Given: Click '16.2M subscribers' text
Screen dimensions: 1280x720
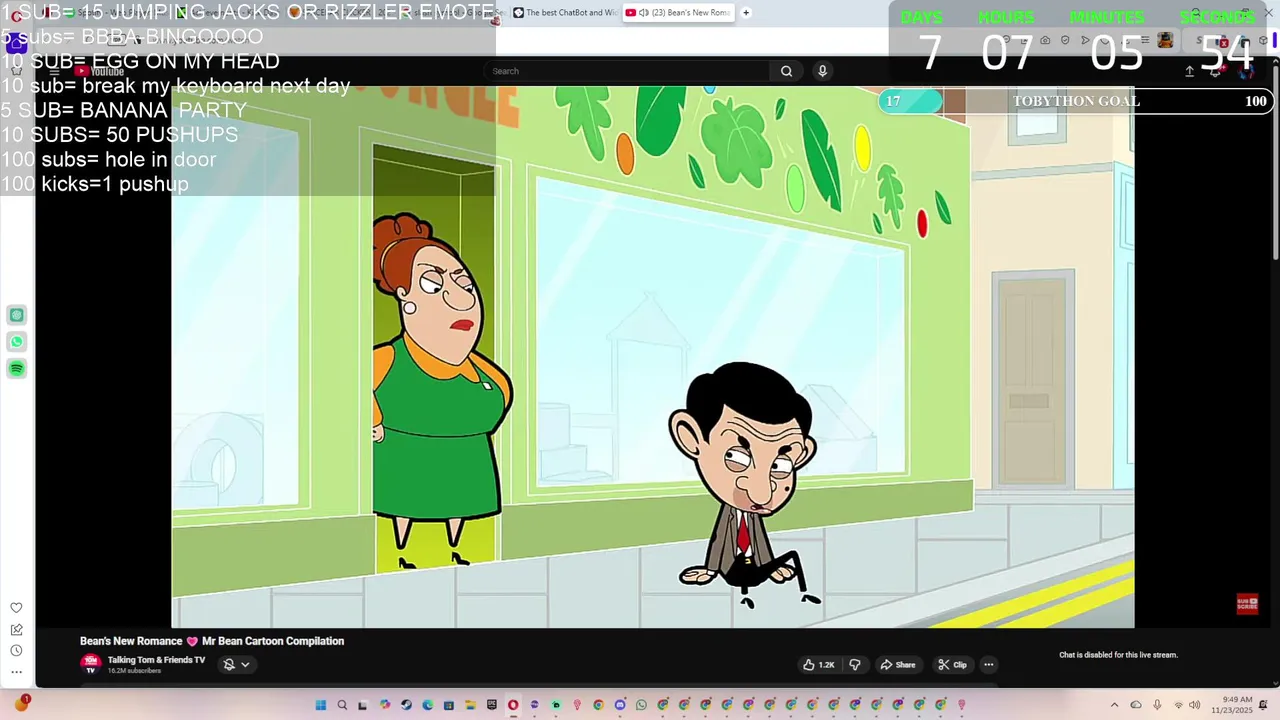Looking at the screenshot, I should coord(134,671).
